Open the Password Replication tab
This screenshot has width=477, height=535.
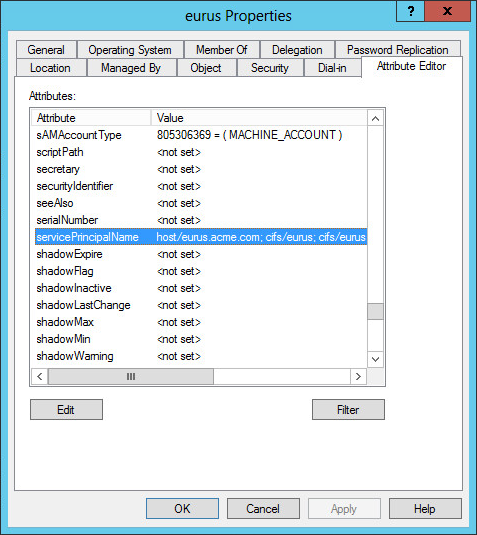tap(398, 50)
